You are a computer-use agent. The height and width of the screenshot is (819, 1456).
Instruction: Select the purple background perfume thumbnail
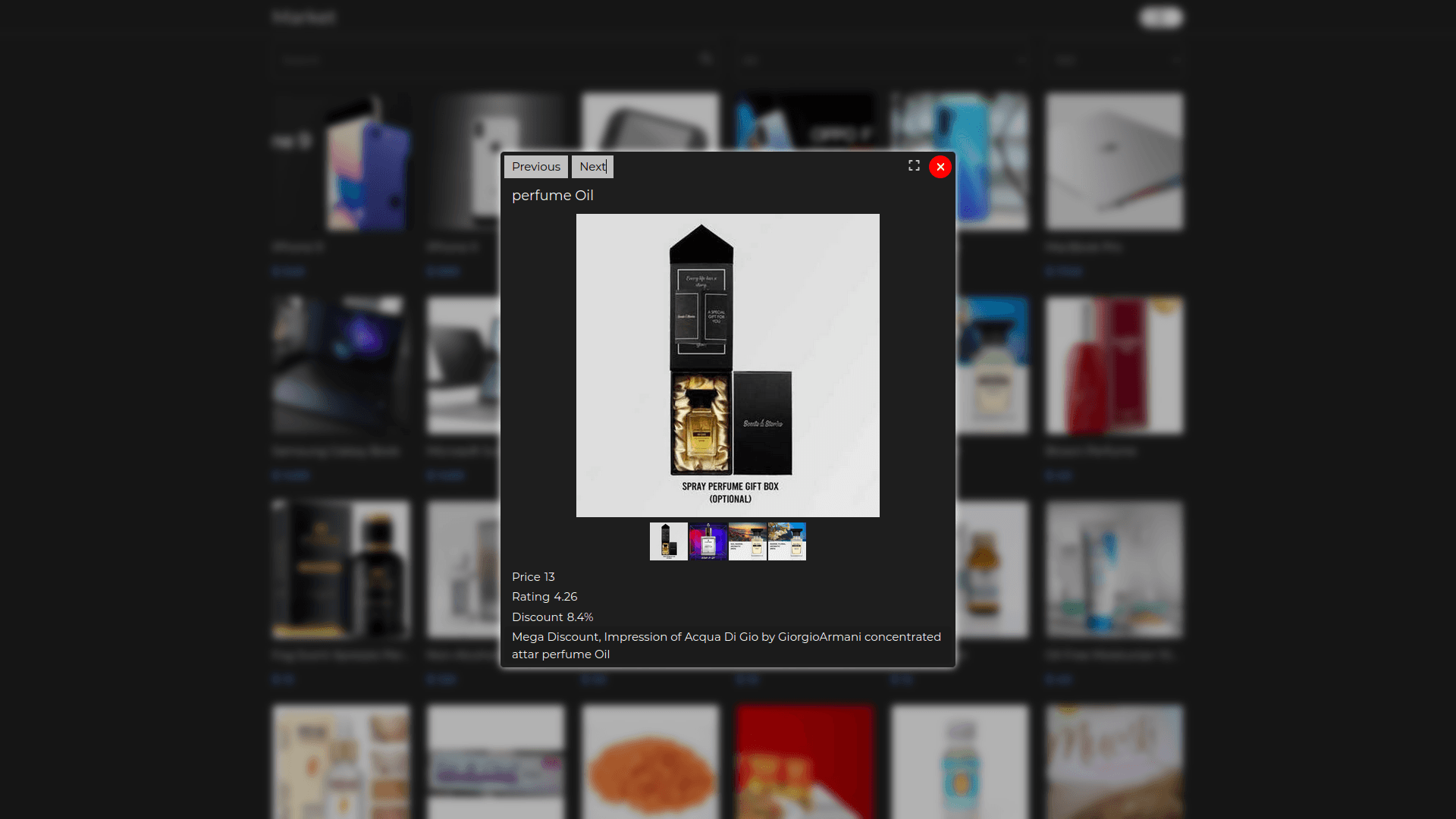click(708, 541)
